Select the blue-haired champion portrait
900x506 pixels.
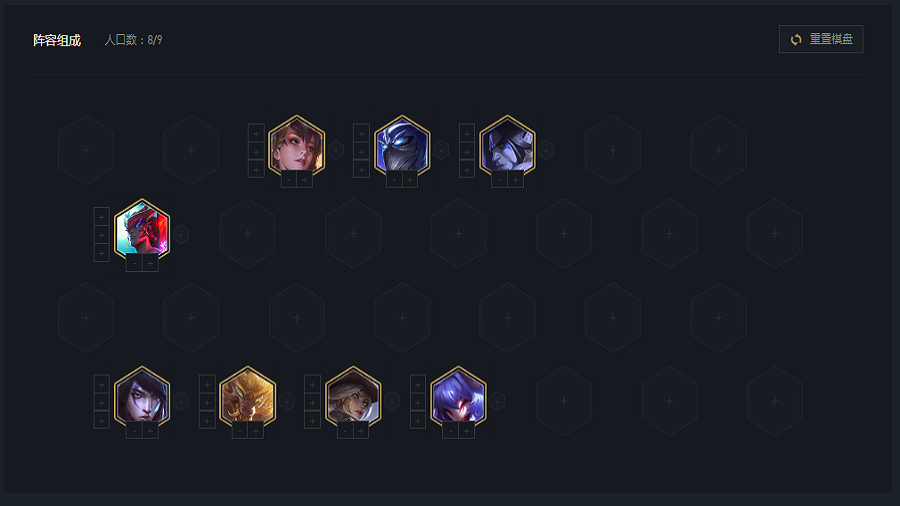pos(458,397)
